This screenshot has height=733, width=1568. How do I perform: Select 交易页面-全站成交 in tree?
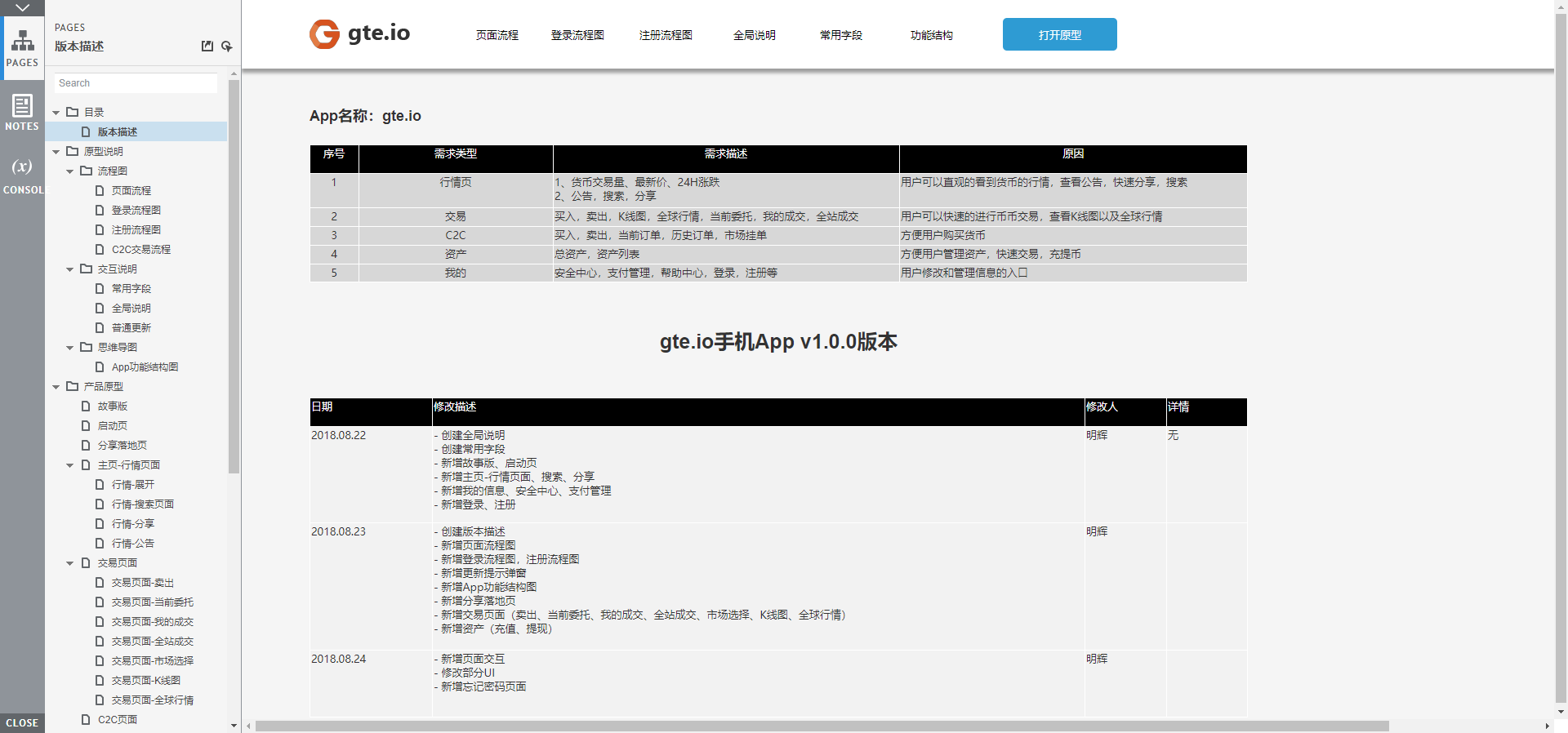click(x=153, y=641)
